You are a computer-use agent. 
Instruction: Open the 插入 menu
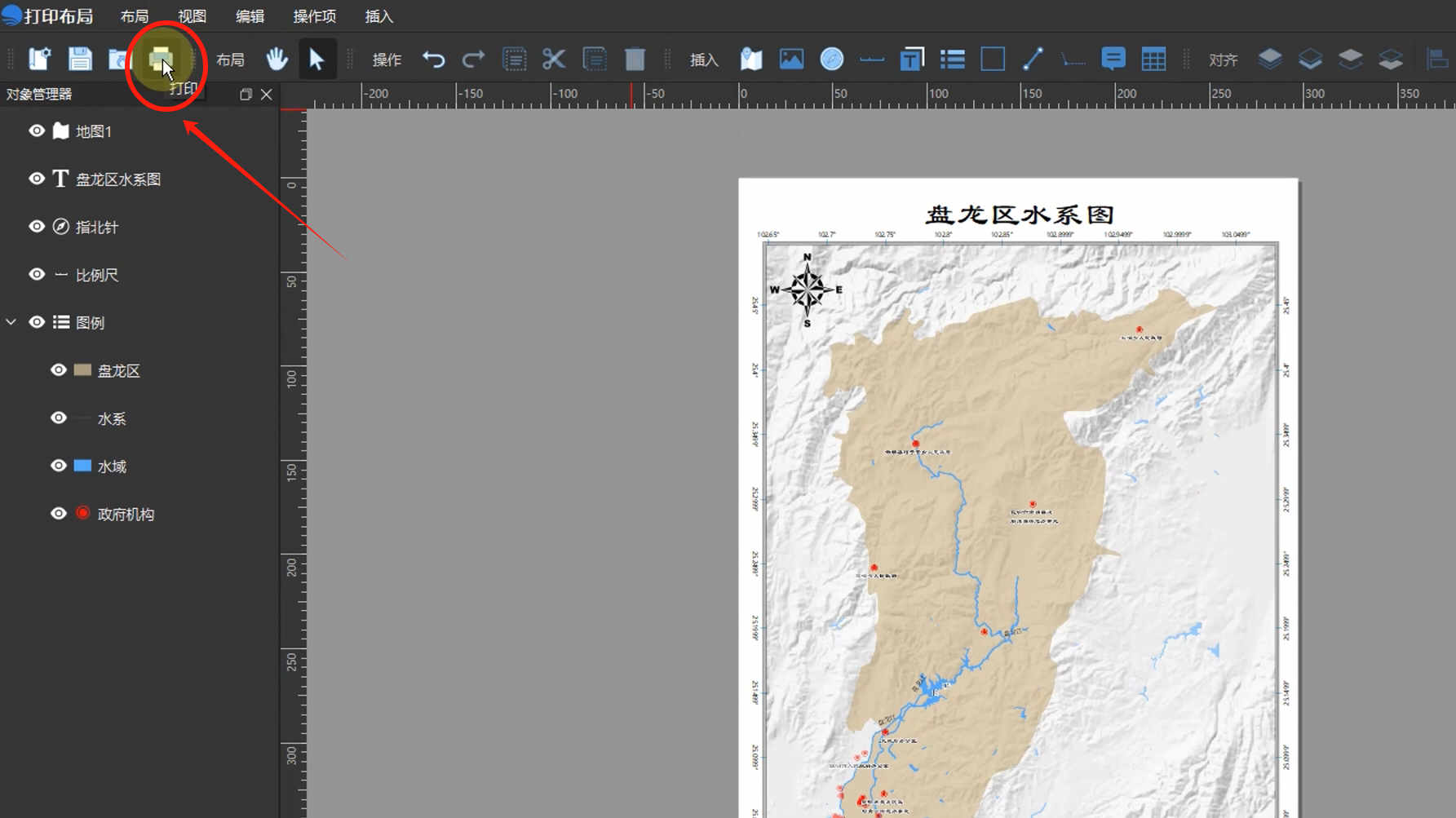(378, 16)
